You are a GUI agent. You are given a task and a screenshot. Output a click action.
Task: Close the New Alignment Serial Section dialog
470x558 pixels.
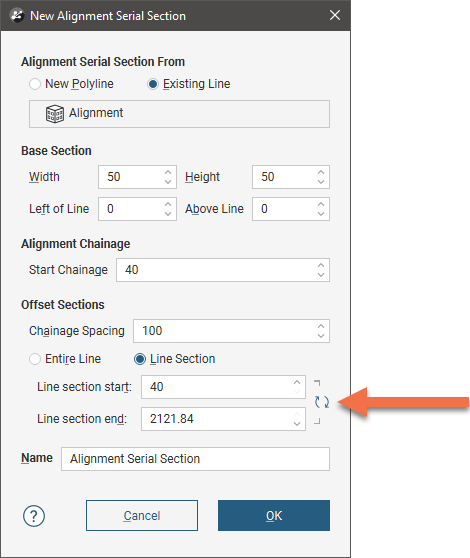coord(335,15)
